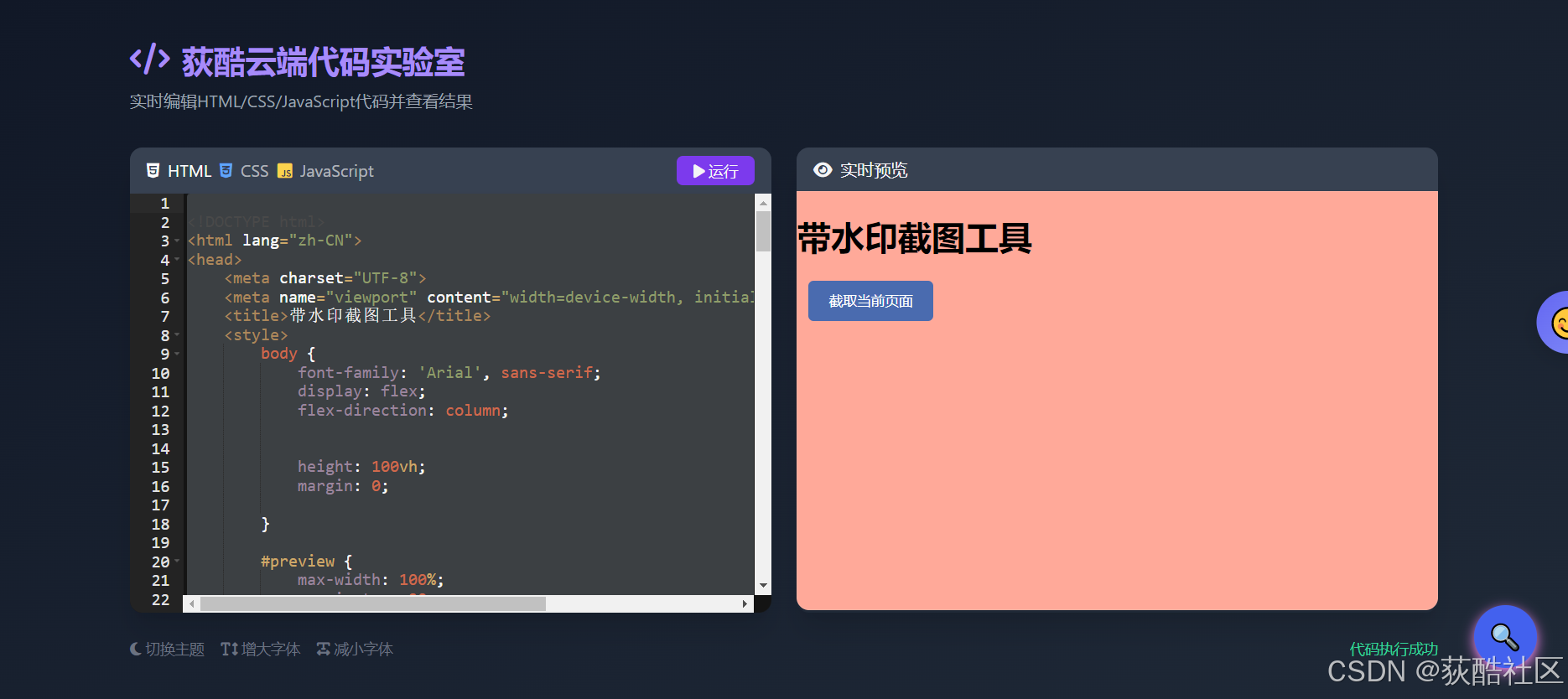Click the scroll left arrow of editor
1568x699 pixels.
tap(192, 603)
